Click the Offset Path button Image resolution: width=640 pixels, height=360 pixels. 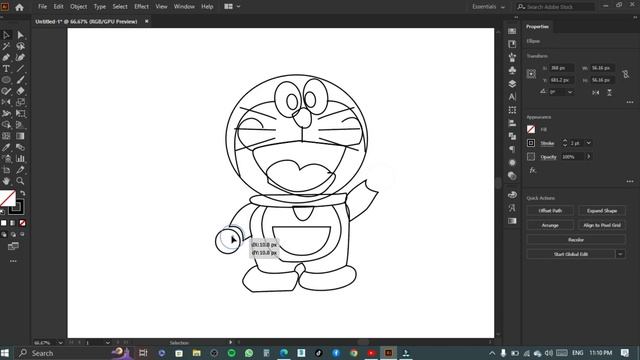tap(550, 211)
